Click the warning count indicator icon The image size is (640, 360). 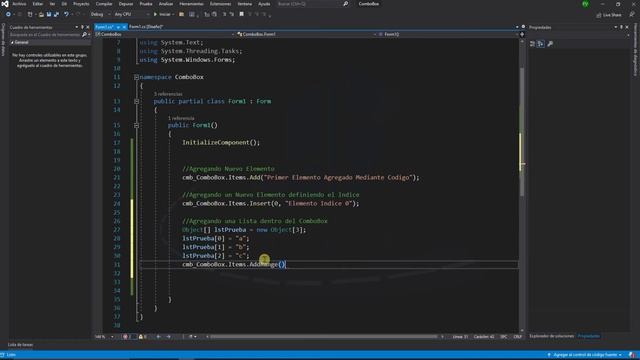(x=141, y=337)
